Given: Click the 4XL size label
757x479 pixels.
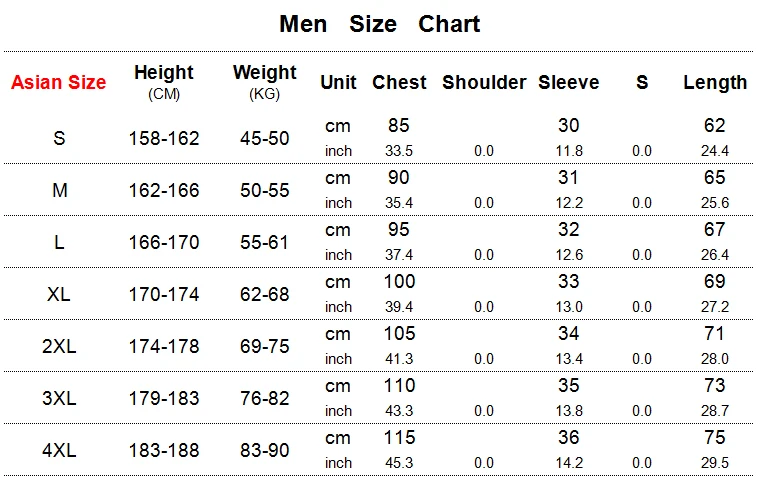Looking at the screenshot, I should (59, 451).
